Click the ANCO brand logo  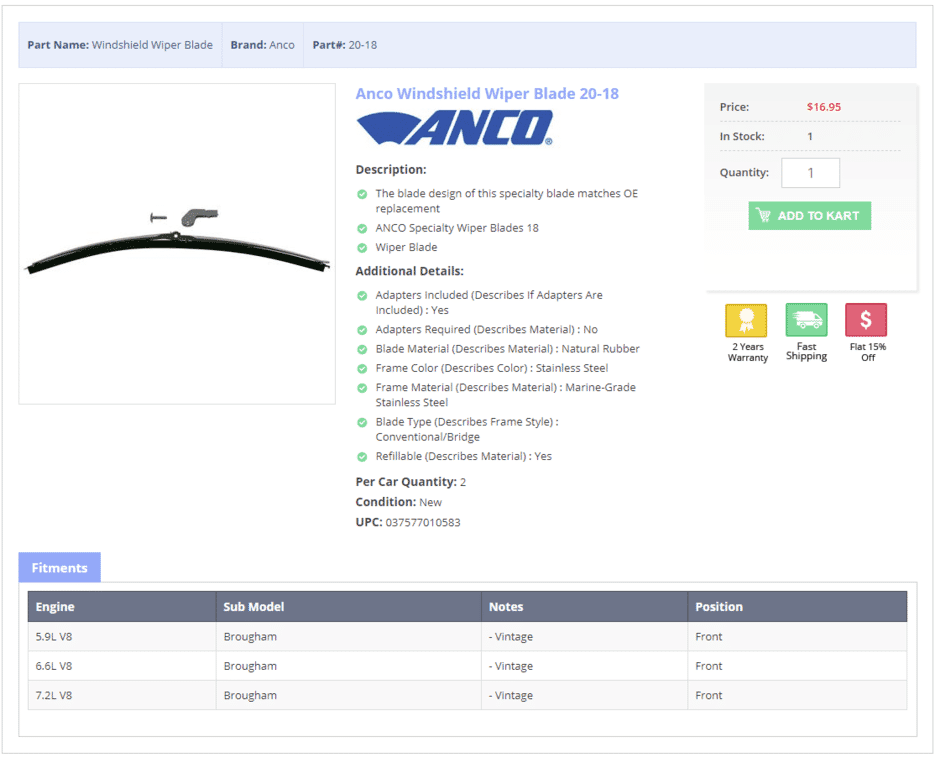click(x=454, y=128)
